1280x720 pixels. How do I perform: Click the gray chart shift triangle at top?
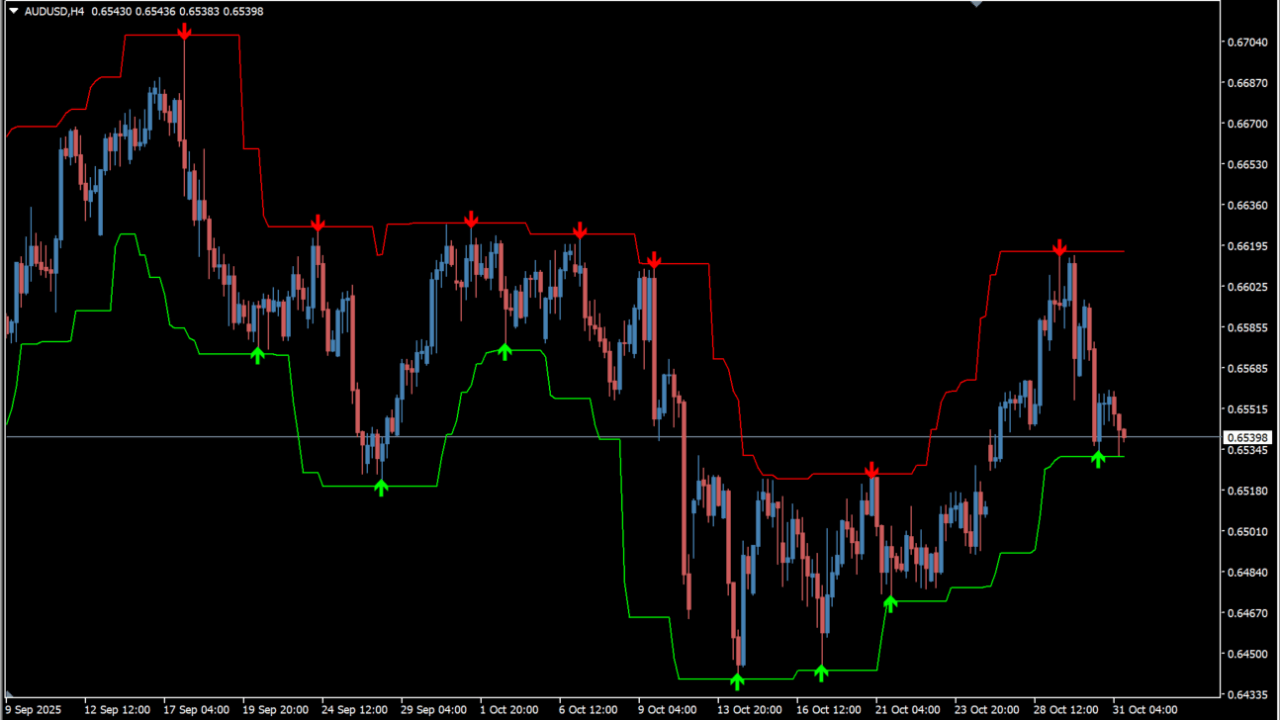[x=976, y=4]
